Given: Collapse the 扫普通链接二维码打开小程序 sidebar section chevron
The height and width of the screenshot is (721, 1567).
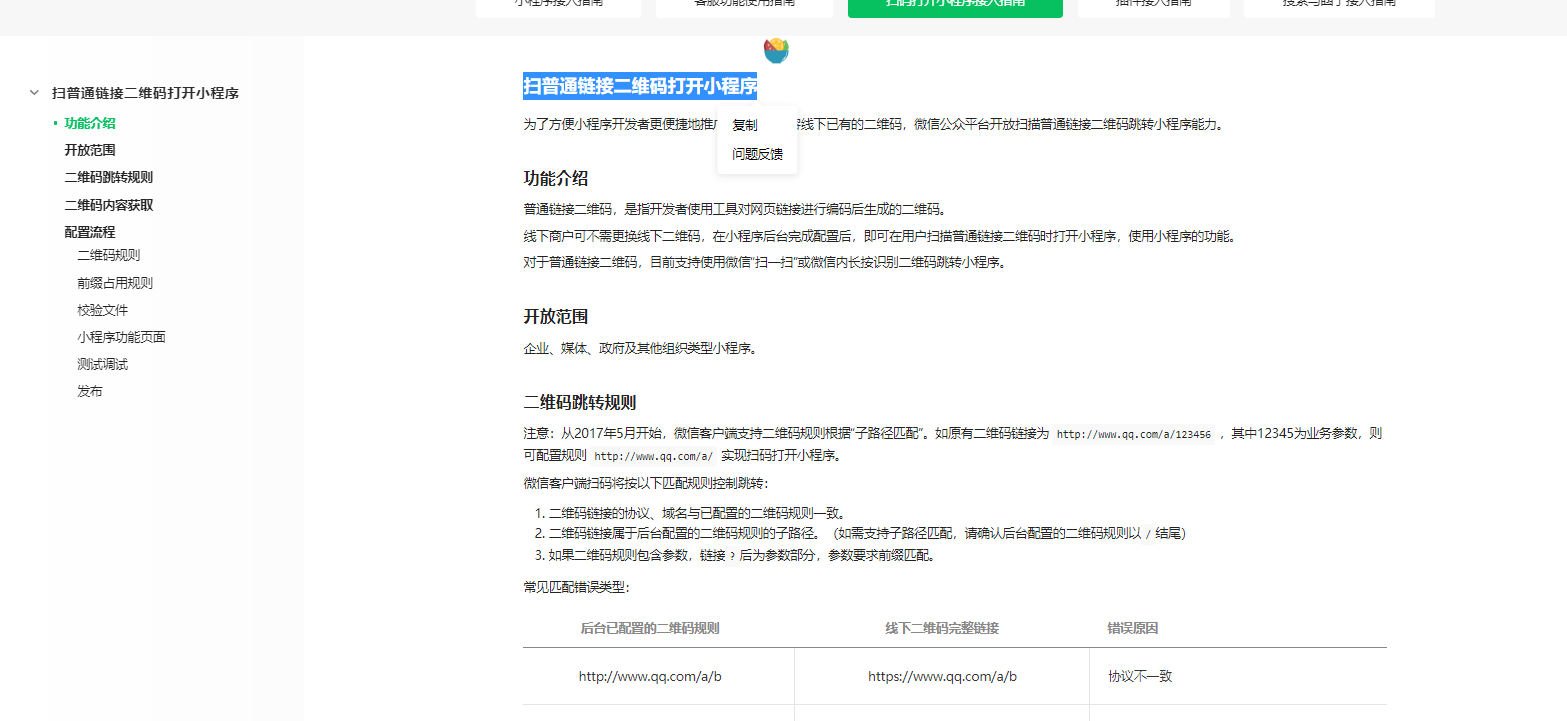Looking at the screenshot, I should [x=34, y=93].
